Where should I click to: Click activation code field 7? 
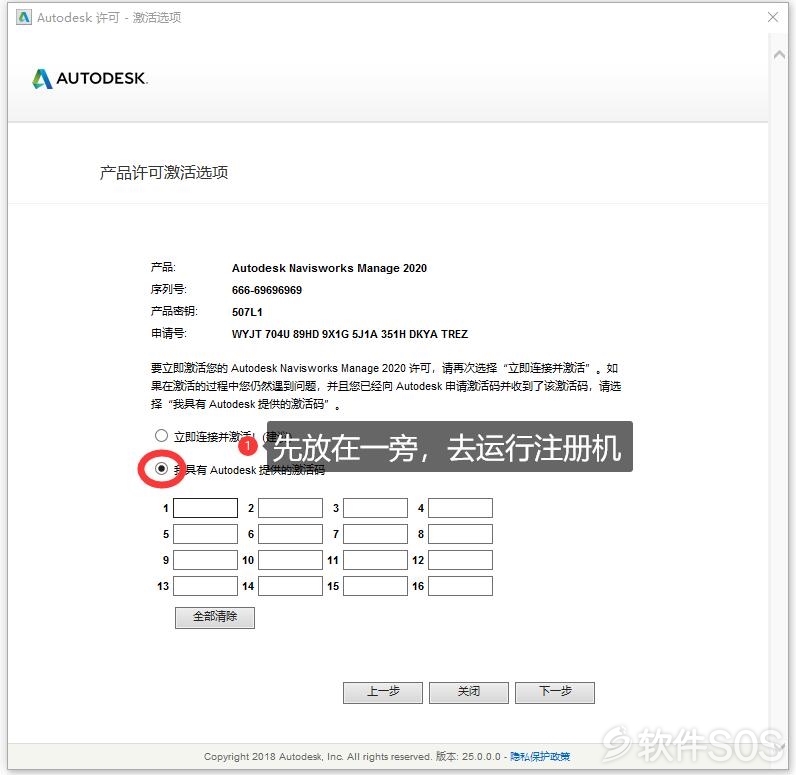[375, 534]
